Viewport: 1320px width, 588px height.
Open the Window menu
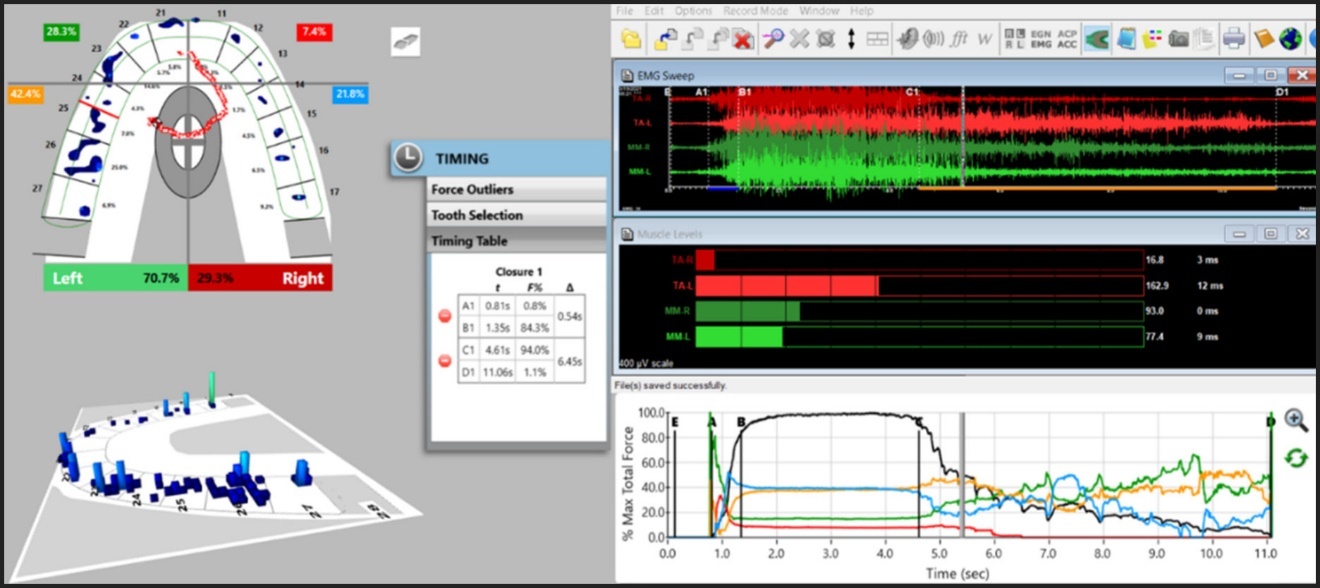point(819,11)
